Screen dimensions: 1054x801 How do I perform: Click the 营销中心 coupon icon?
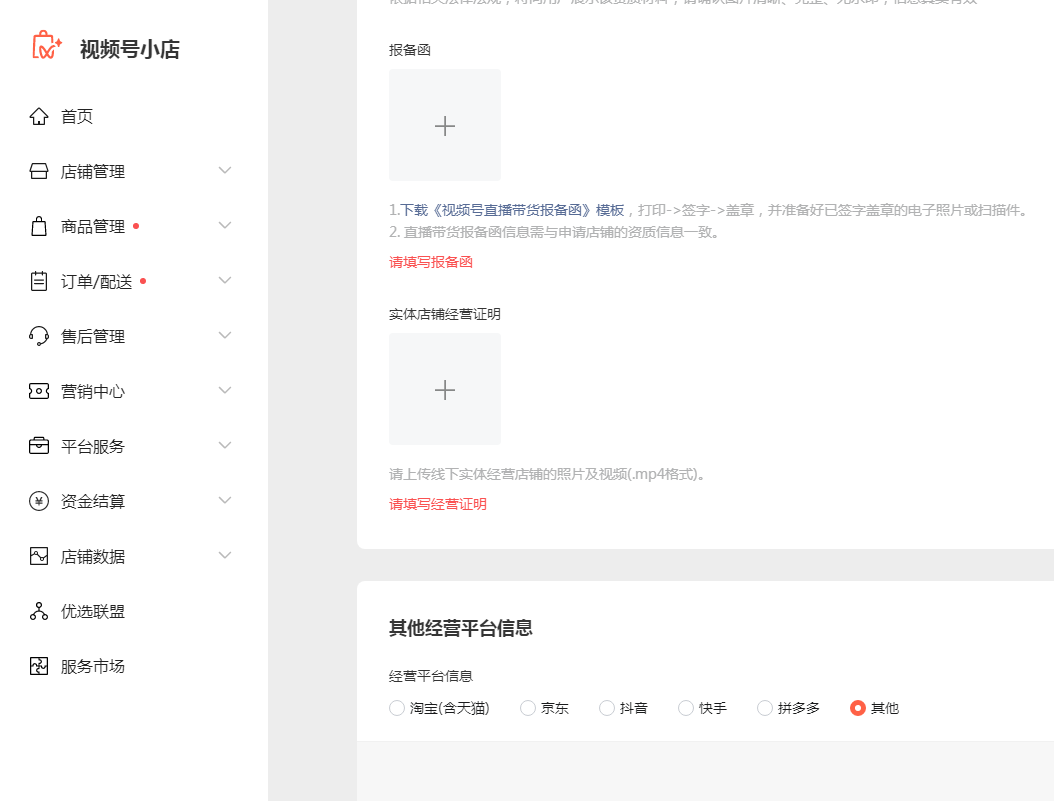point(39,391)
